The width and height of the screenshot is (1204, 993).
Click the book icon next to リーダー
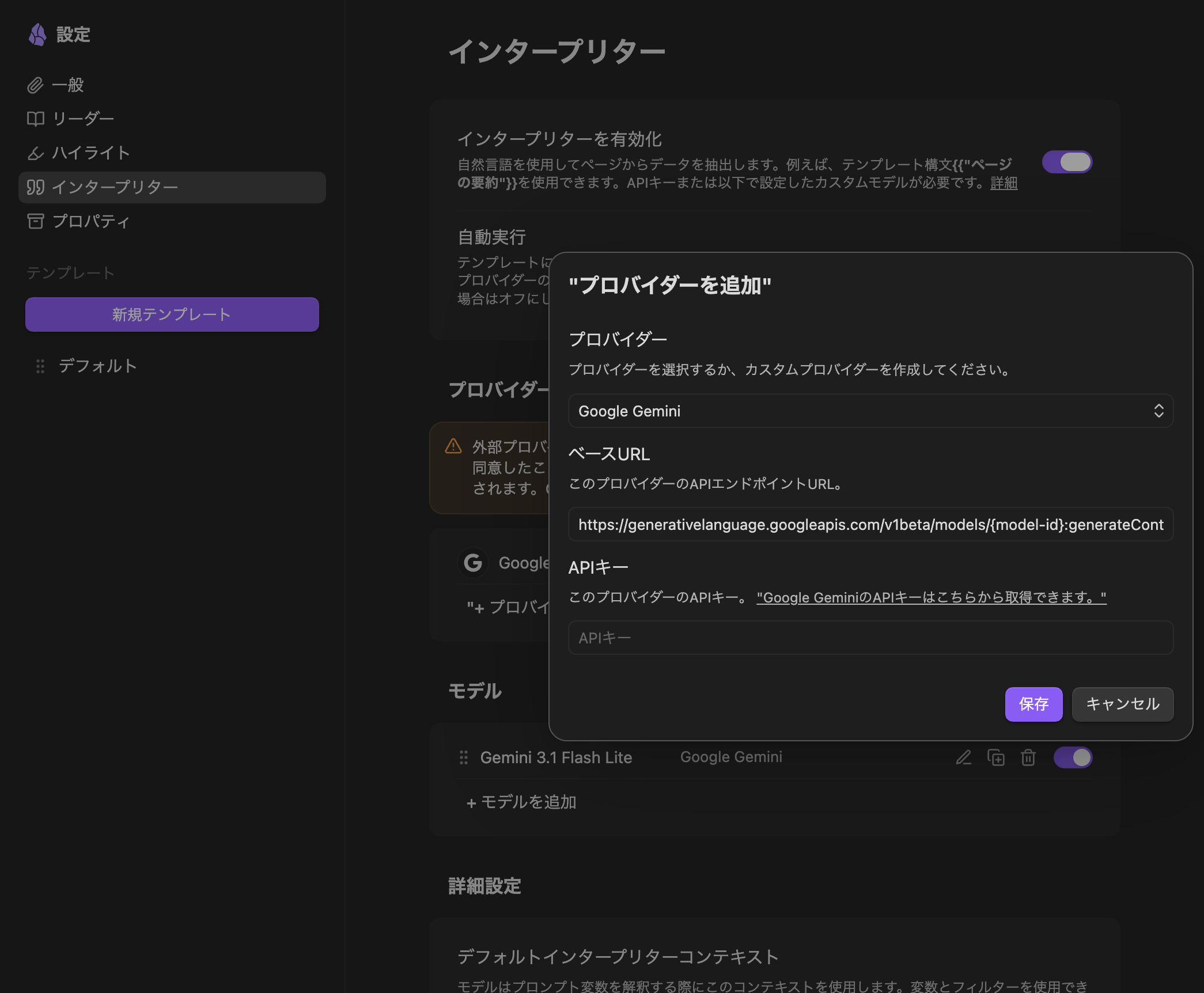coord(35,119)
